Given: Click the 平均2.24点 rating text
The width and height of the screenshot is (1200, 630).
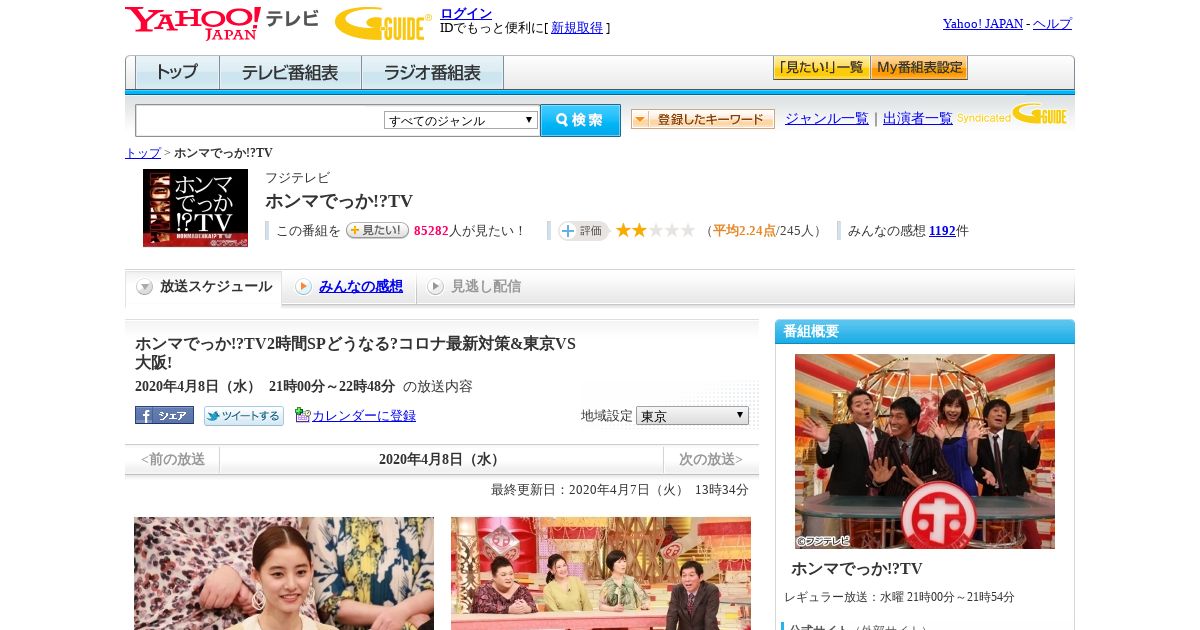Looking at the screenshot, I should click(x=744, y=231).
